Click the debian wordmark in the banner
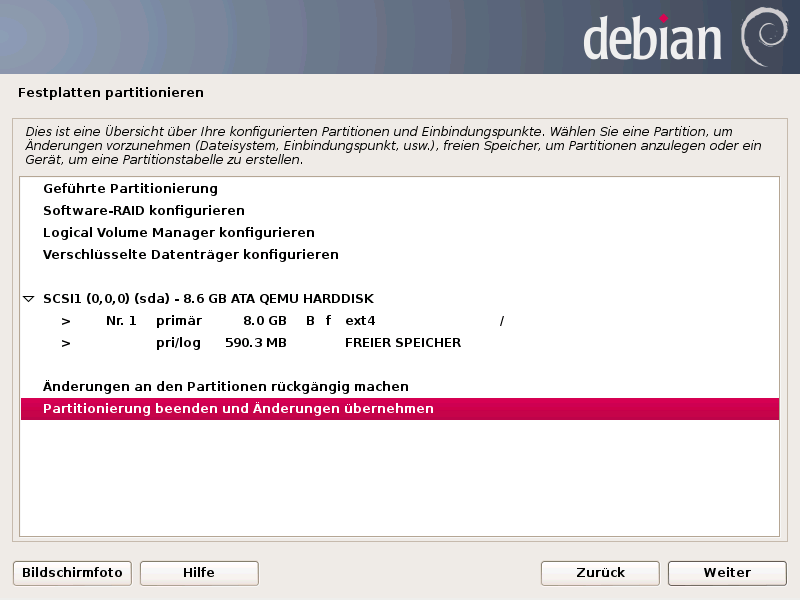 click(x=652, y=40)
